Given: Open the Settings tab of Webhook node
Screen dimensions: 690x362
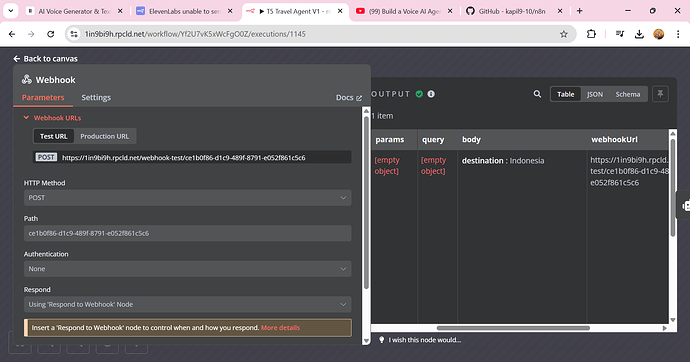Looking at the screenshot, I should click(x=96, y=98).
